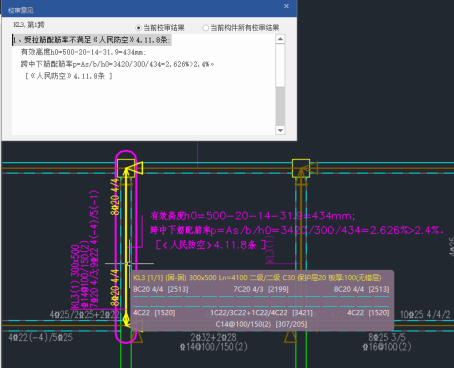Viewport: 454px width, 368px height.
Task: Select the 2⌀32+2⌀28 bottom rebar label
Action: pyautogui.click(x=213, y=337)
